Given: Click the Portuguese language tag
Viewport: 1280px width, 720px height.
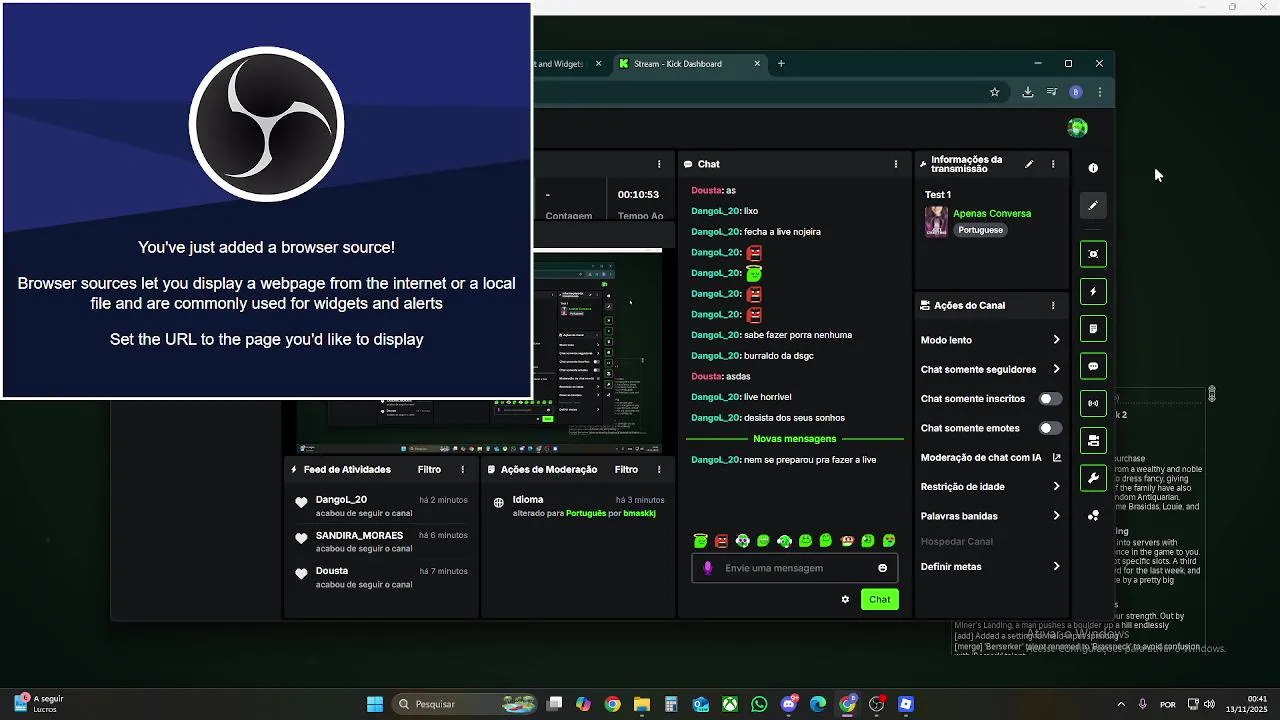Looking at the screenshot, I should pos(980,230).
